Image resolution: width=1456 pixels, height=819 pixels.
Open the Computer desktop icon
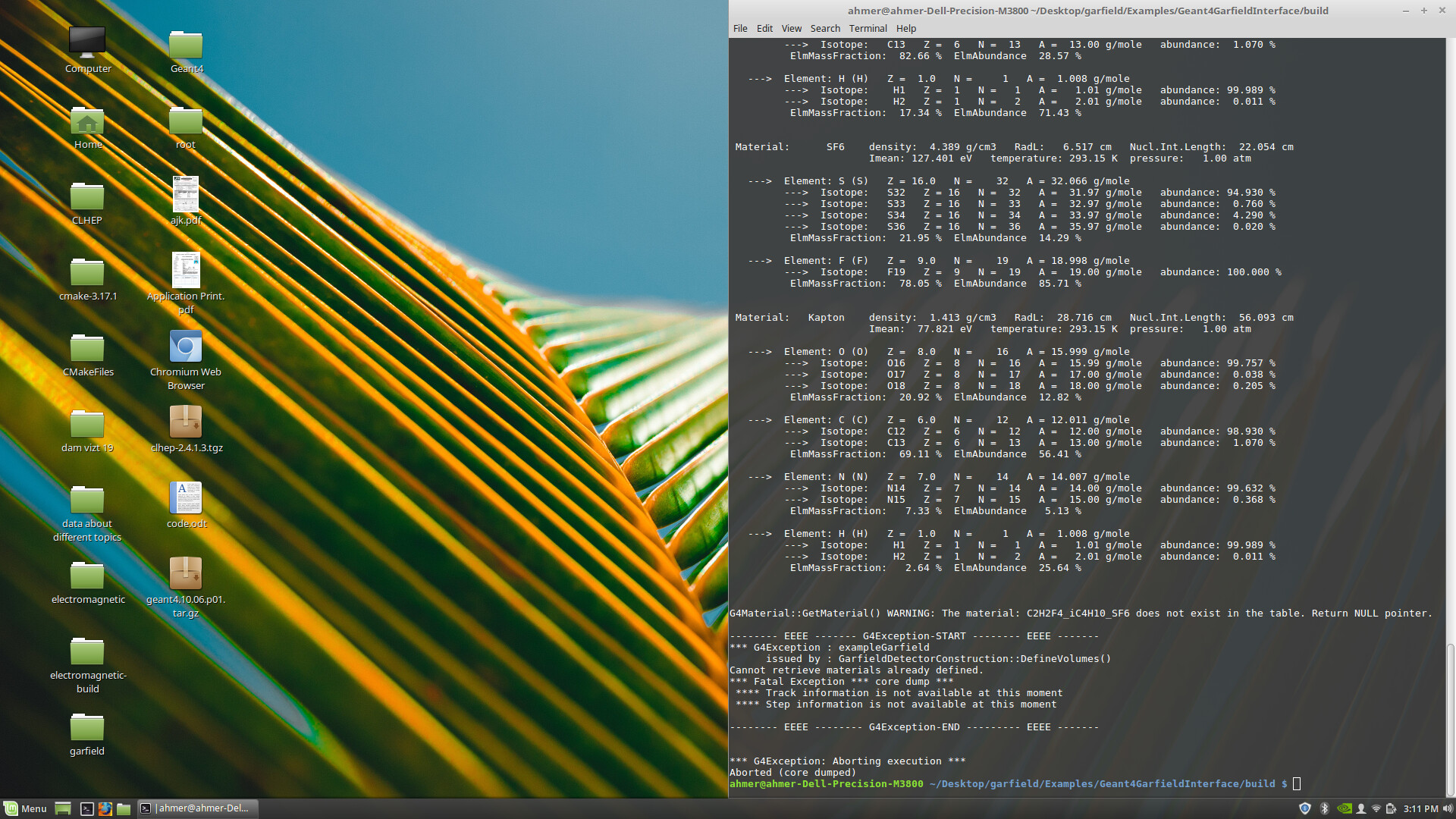pyautogui.click(x=87, y=50)
